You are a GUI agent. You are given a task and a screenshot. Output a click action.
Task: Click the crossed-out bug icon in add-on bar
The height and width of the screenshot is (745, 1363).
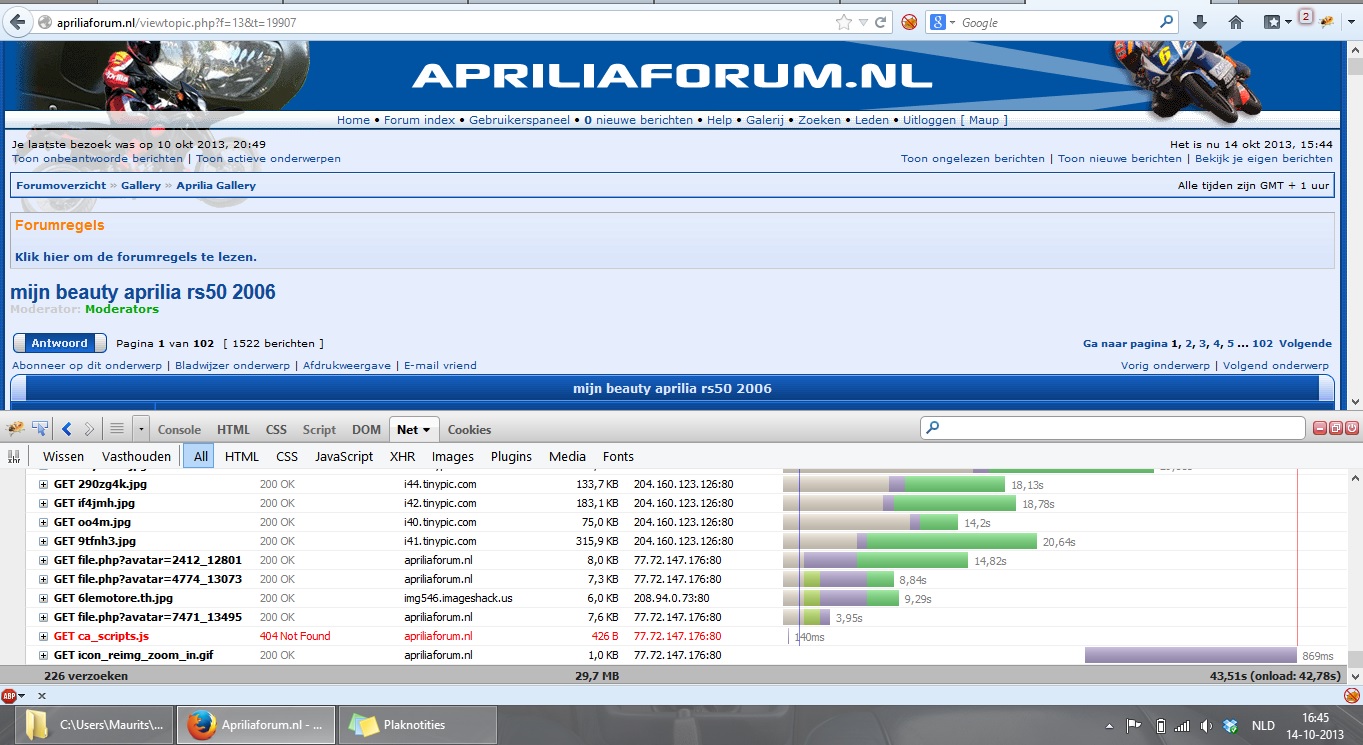[1351, 695]
